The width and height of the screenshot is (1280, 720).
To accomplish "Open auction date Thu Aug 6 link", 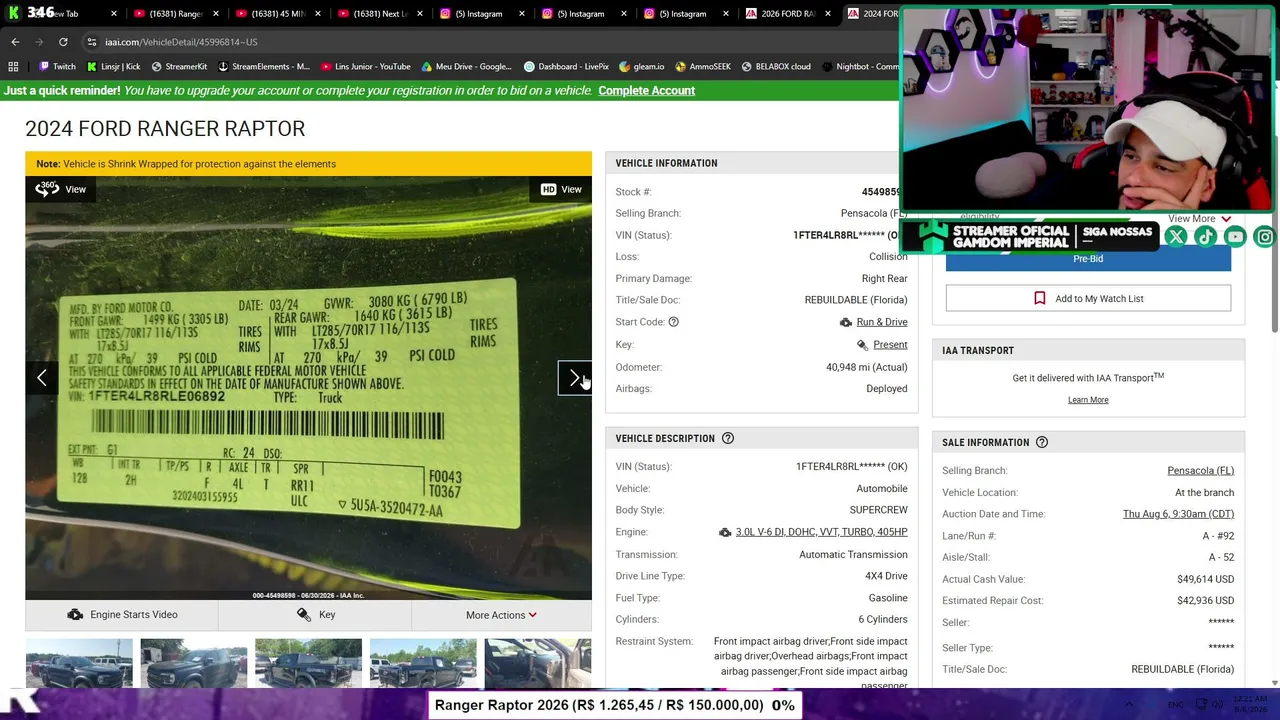I will (1178, 514).
